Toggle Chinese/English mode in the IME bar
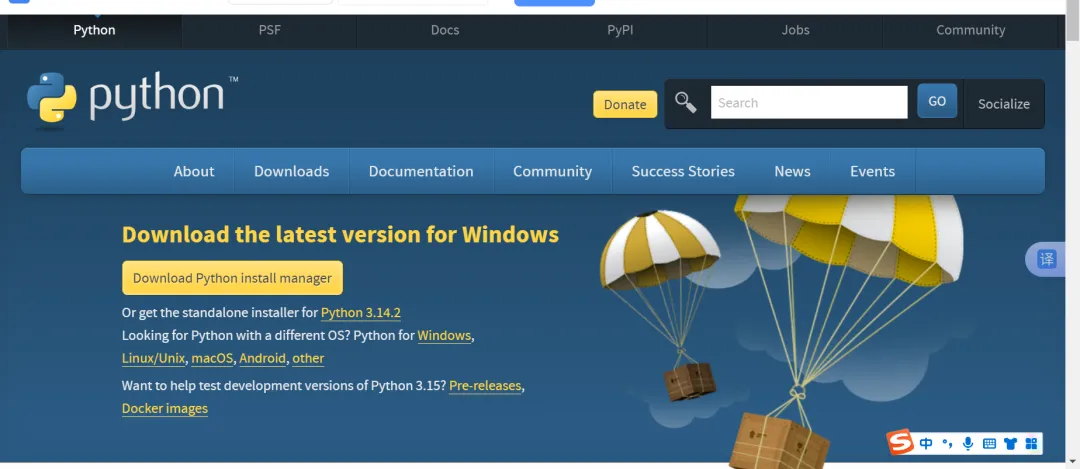The width and height of the screenshot is (1080, 469). (926, 444)
